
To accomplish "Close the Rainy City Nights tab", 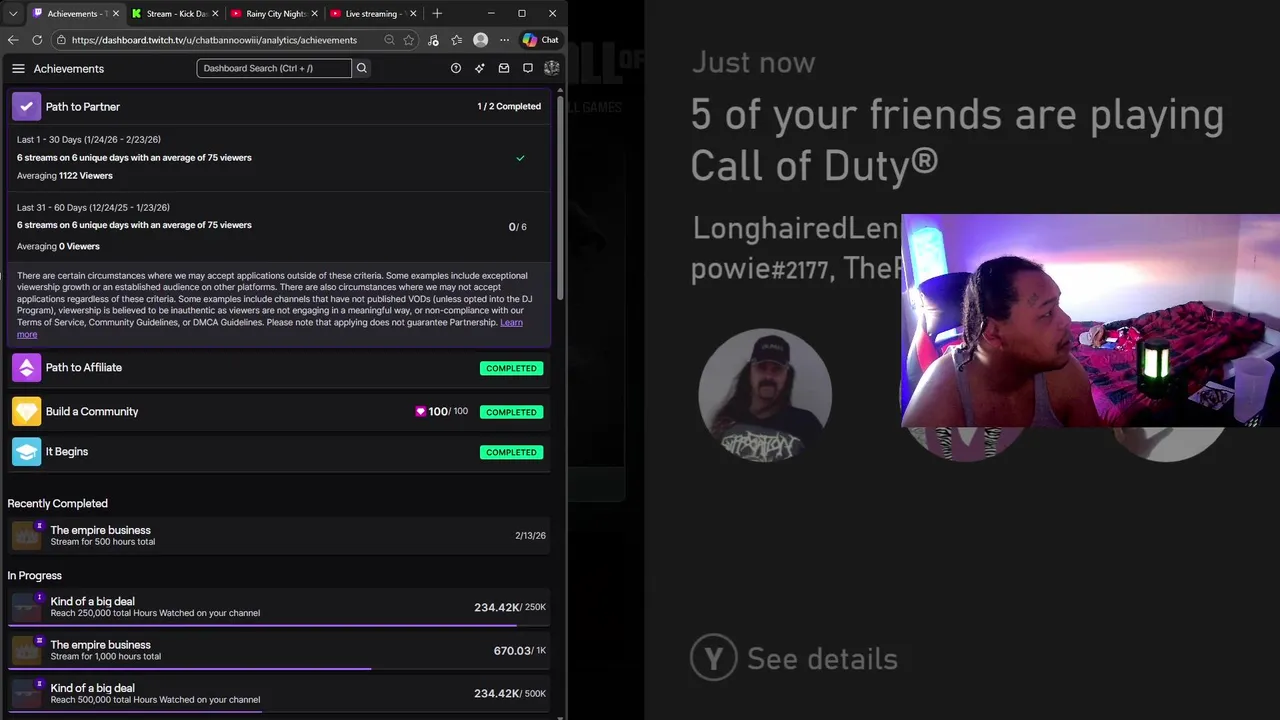I will pos(314,13).
